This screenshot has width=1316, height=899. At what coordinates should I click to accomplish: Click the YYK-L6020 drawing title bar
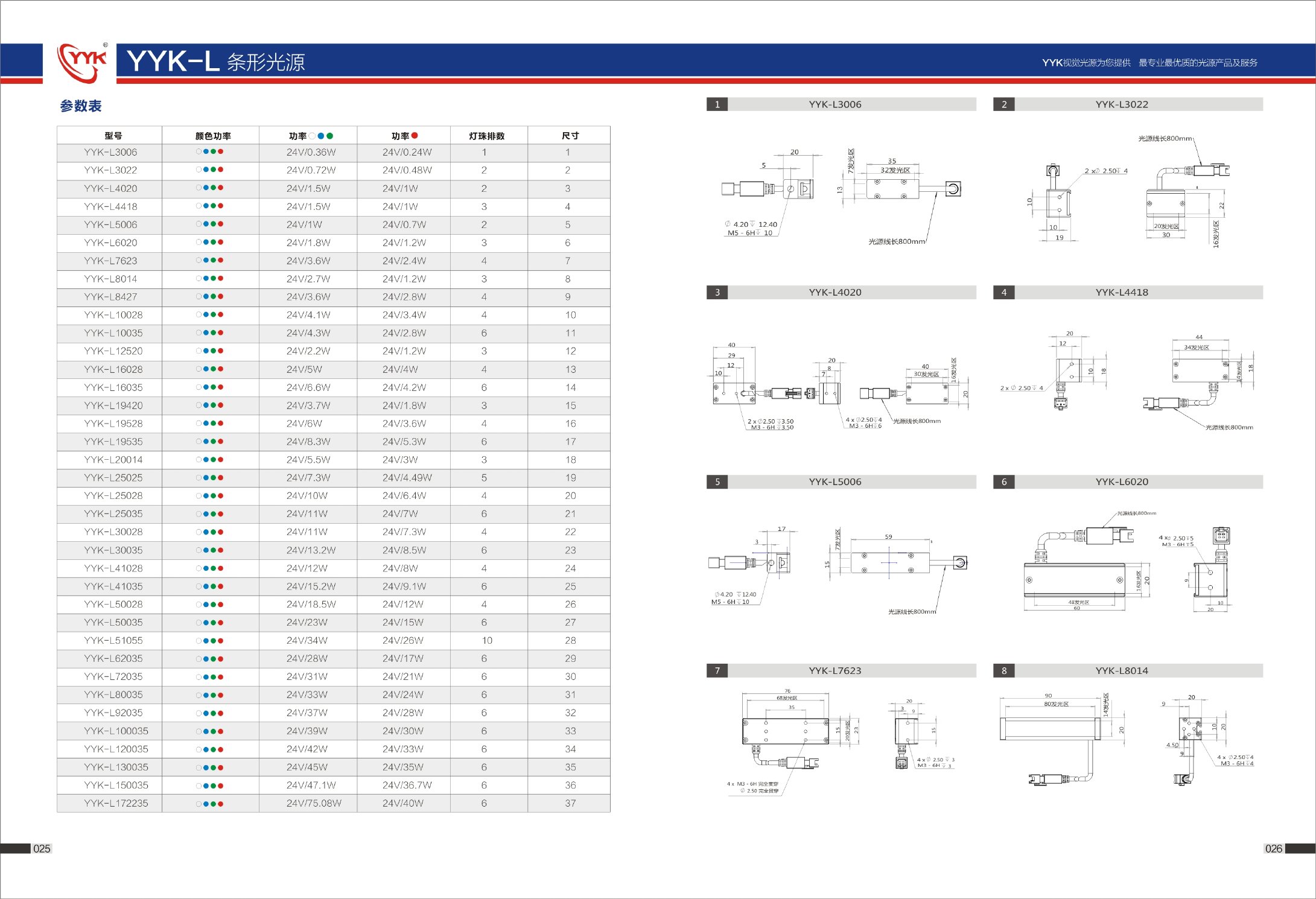(1128, 482)
